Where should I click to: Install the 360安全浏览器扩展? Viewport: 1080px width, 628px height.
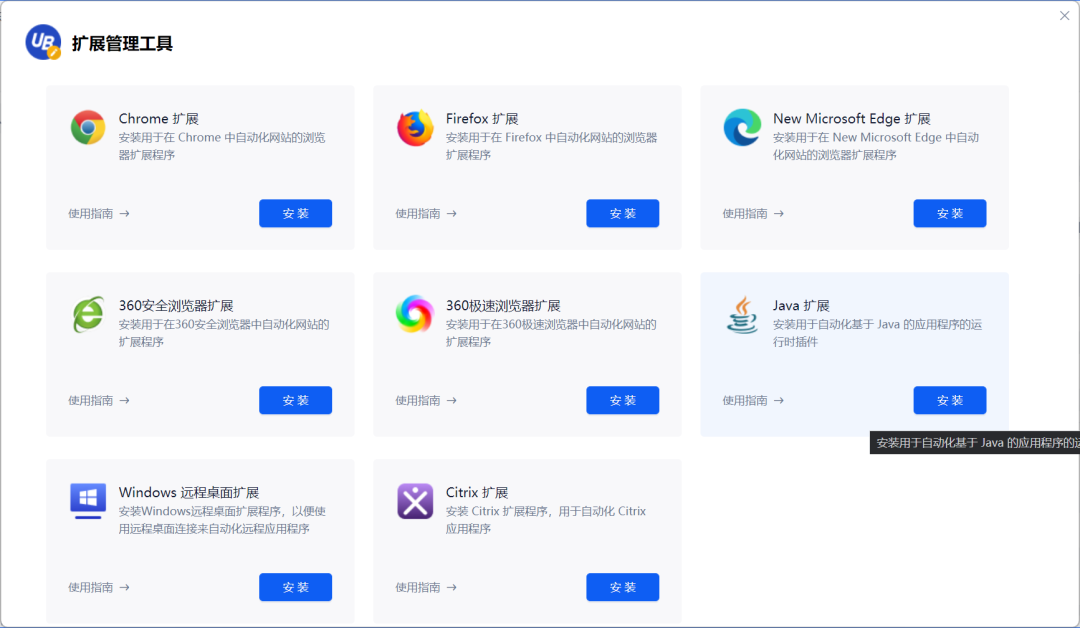click(295, 400)
